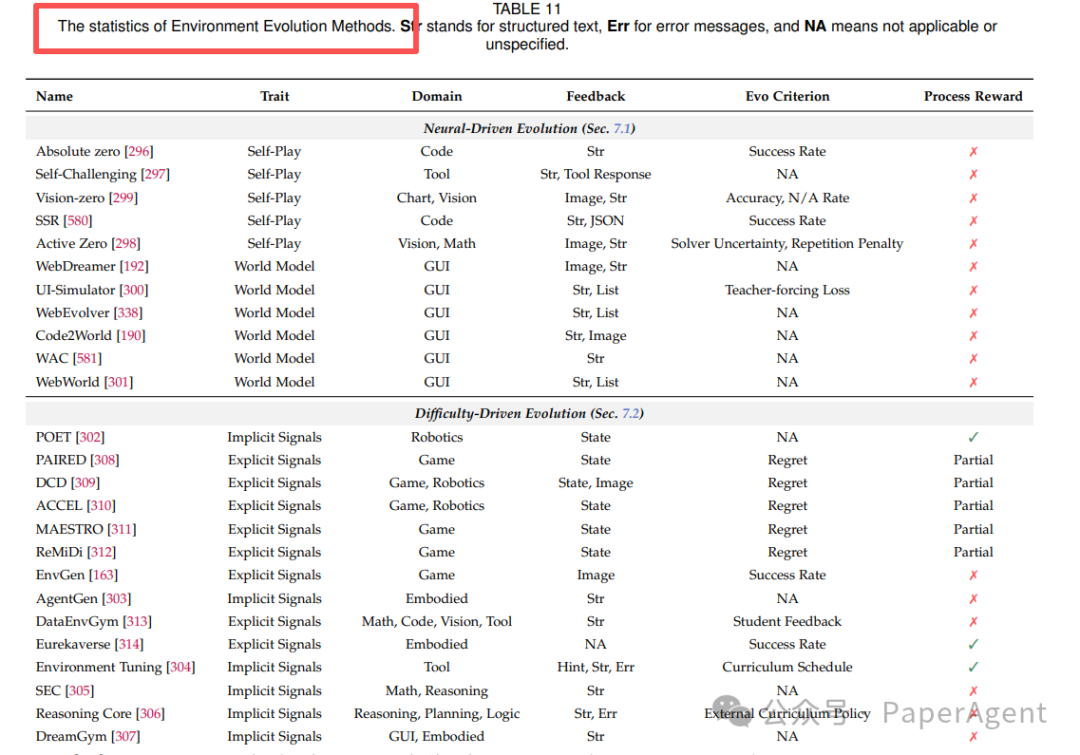Click the "Trait" column header

click(274, 96)
